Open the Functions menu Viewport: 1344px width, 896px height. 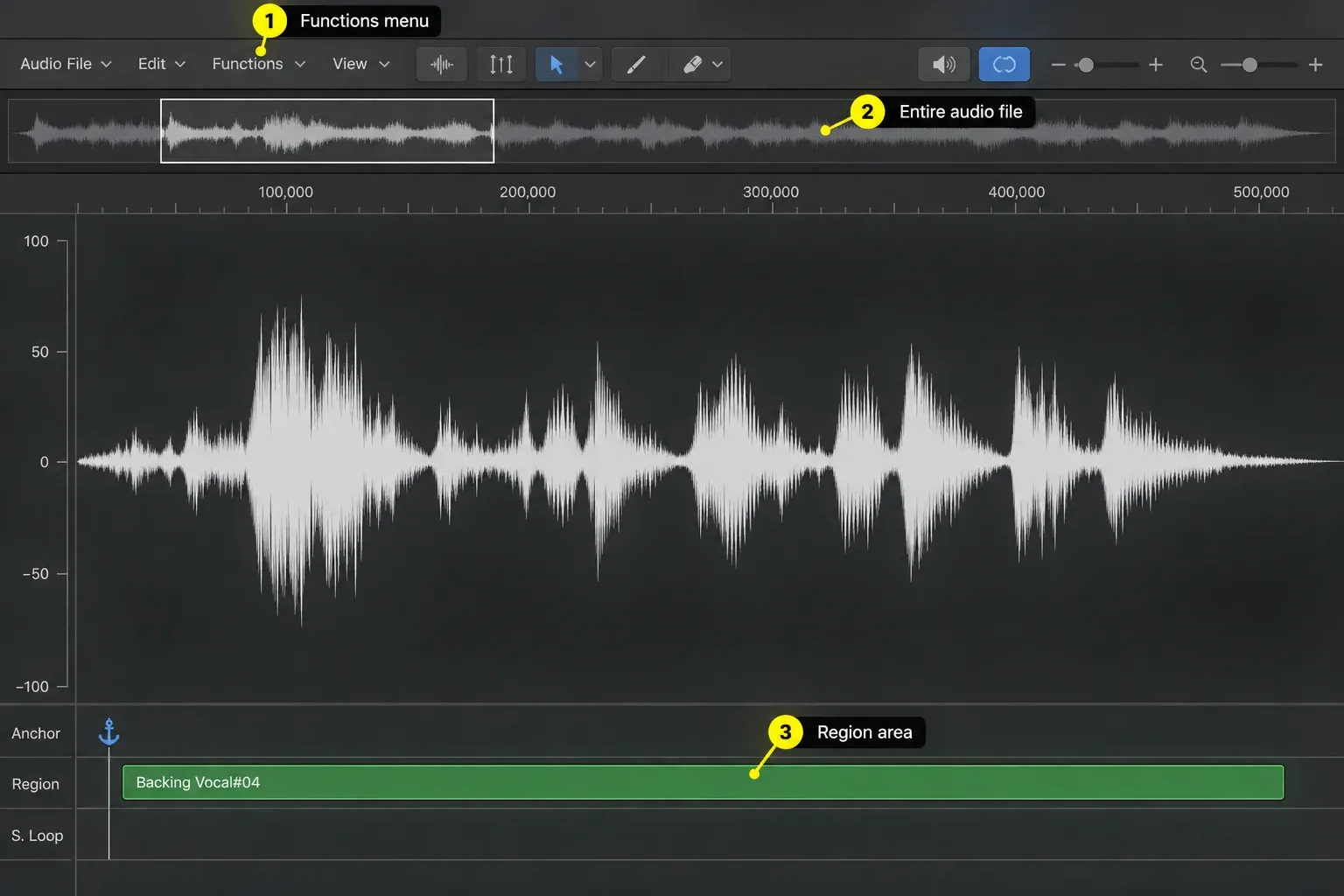click(259, 64)
